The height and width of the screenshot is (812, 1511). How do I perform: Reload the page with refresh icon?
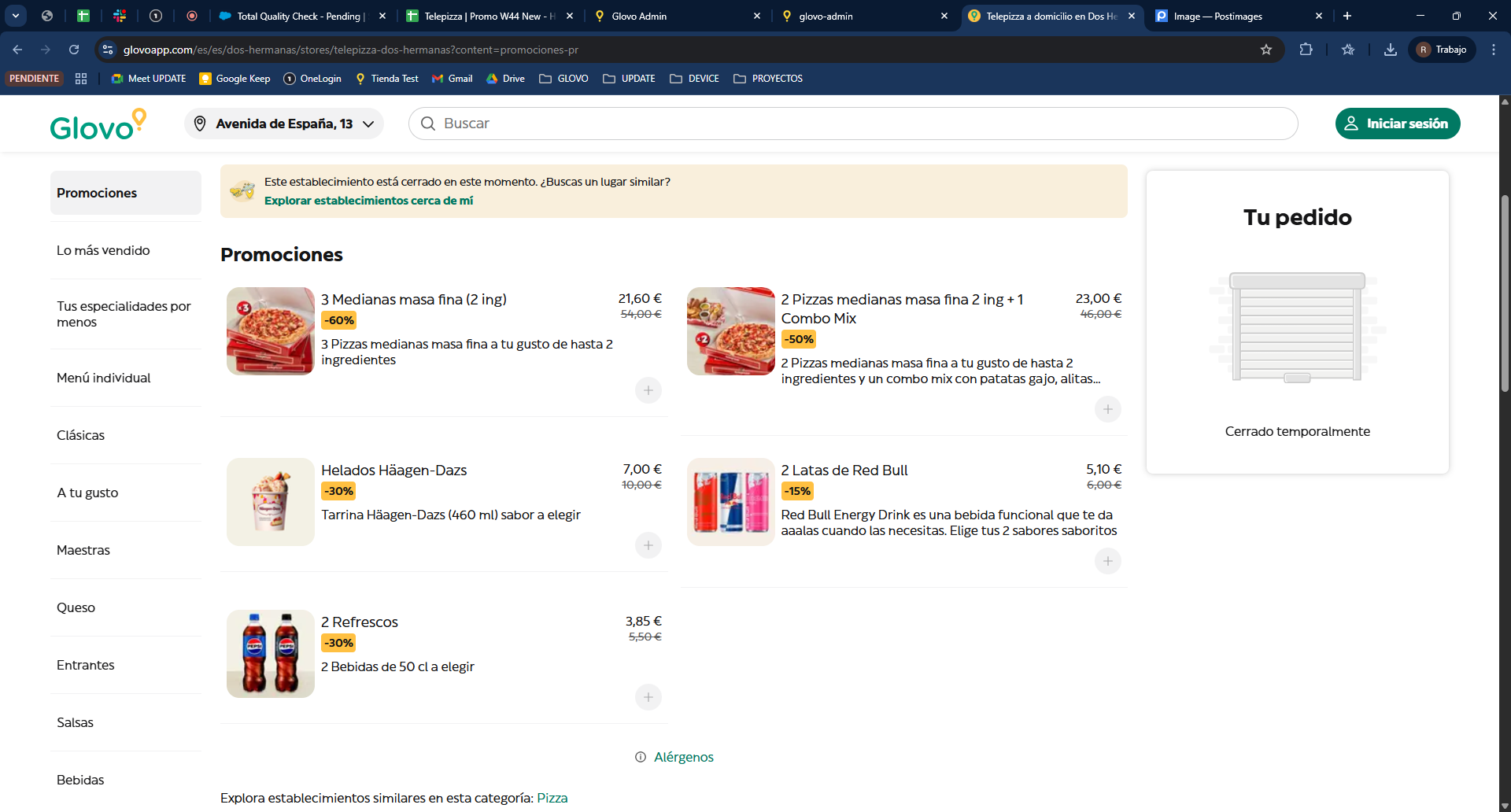point(74,50)
